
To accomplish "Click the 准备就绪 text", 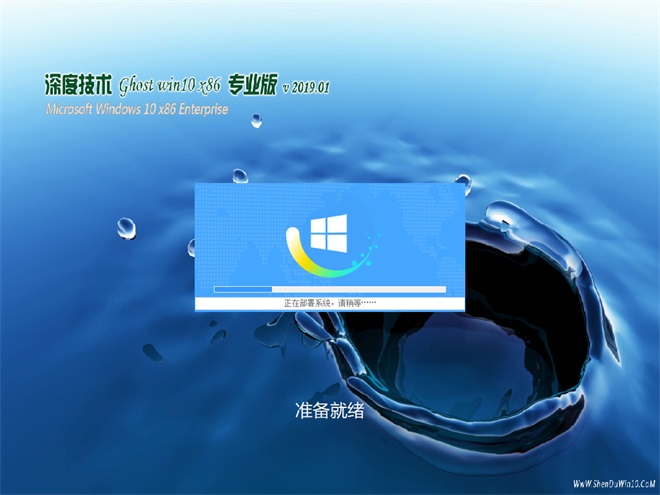I will 330,410.
